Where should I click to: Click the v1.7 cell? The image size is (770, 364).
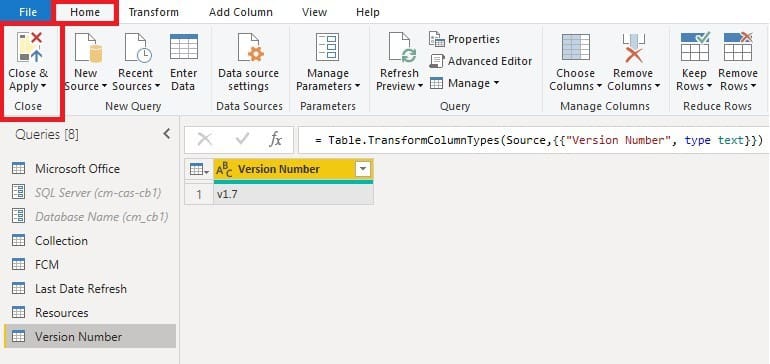tap(294, 195)
